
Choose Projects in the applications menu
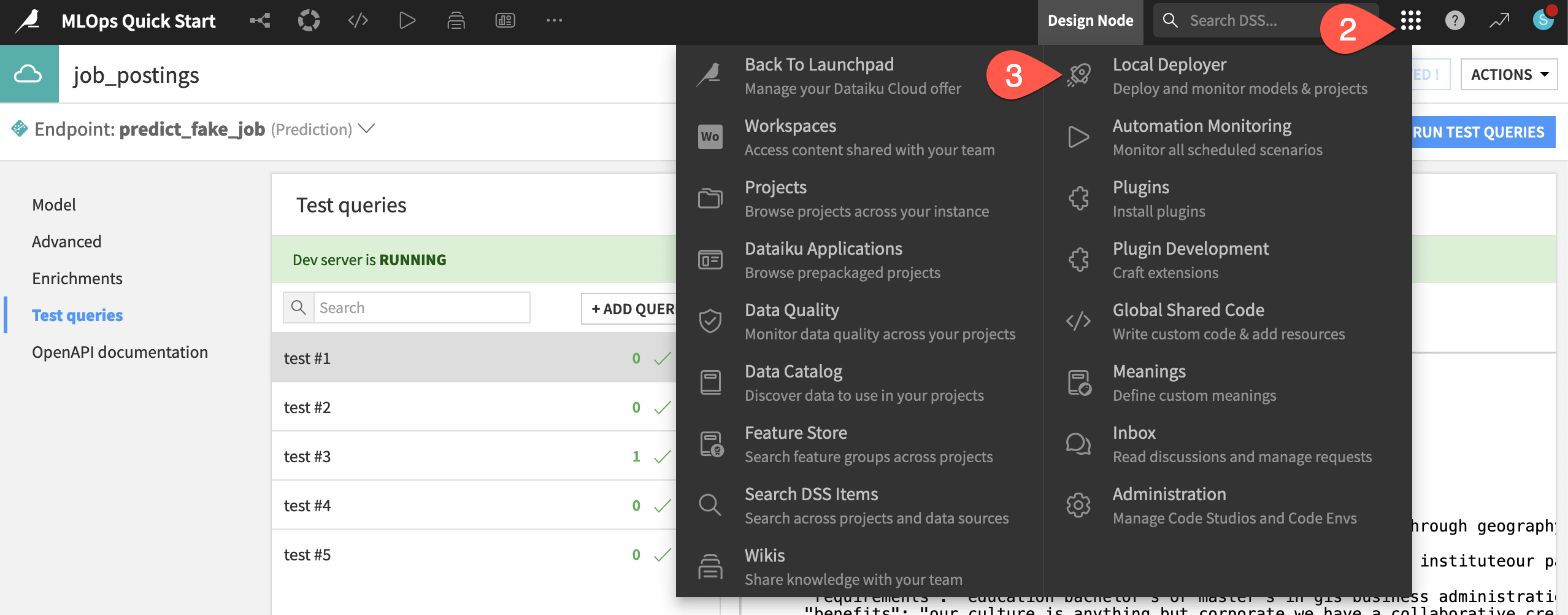[x=866, y=199]
